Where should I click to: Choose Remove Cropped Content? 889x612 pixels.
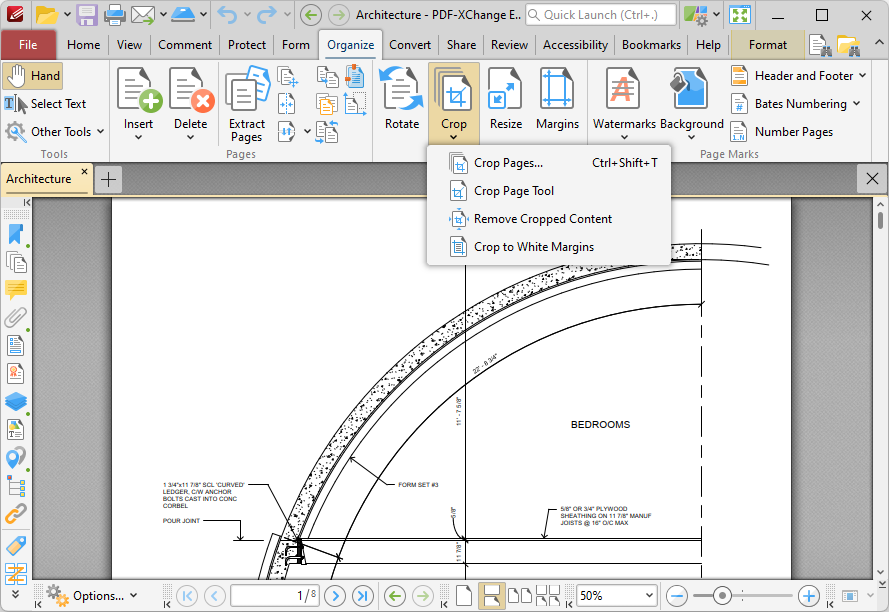pyautogui.click(x=549, y=219)
